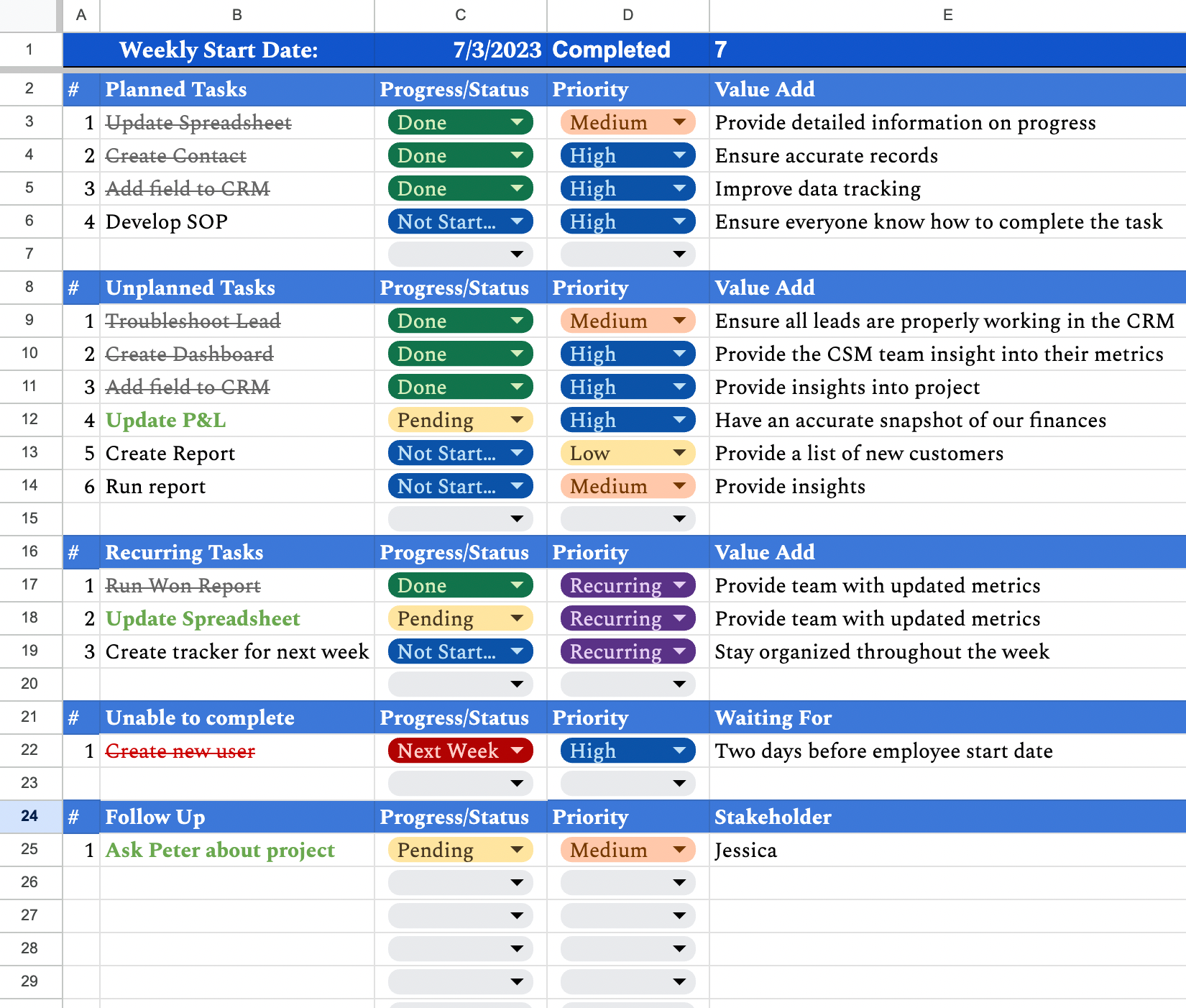Open status dropdown for Update Spreadsheet planned task
The height and width of the screenshot is (1008, 1186).
(516, 122)
